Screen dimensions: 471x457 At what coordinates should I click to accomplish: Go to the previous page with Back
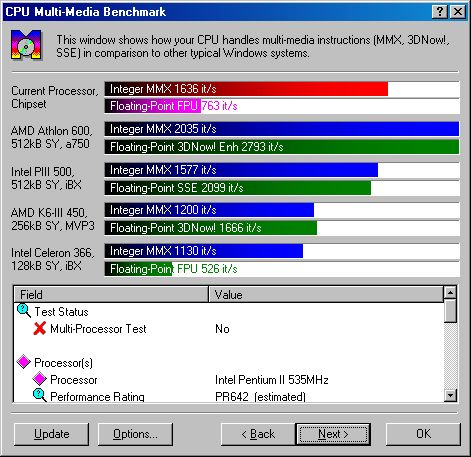[x=258, y=434]
